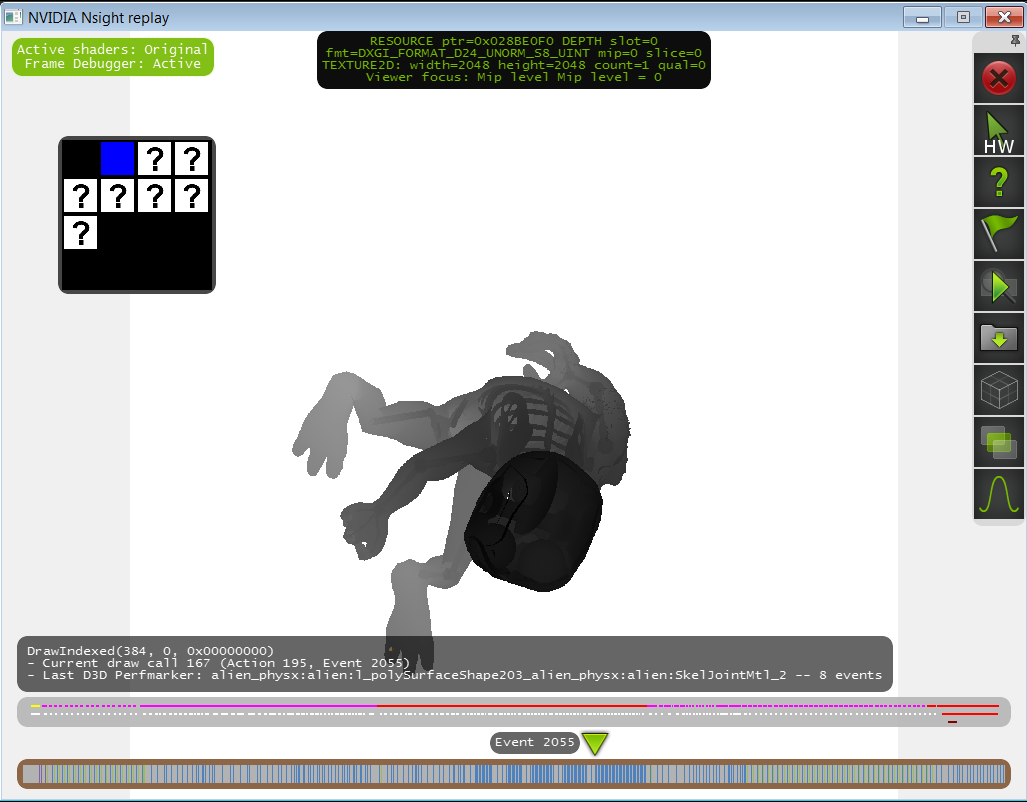This screenshot has width=1027, height=802.
Task: Click the 'Last D3D Perfmarker' line
Action: click(x=455, y=675)
